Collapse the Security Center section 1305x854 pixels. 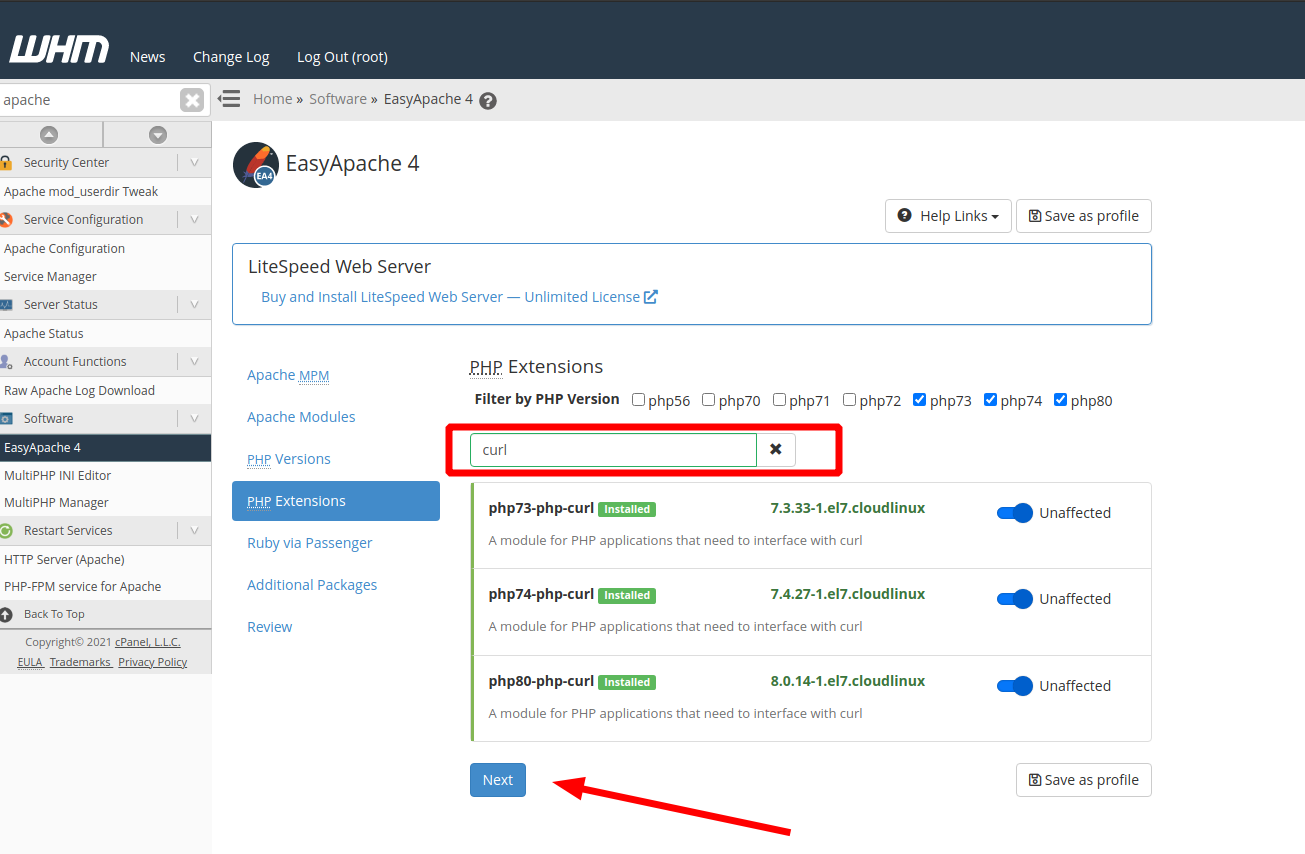(194, 162)
